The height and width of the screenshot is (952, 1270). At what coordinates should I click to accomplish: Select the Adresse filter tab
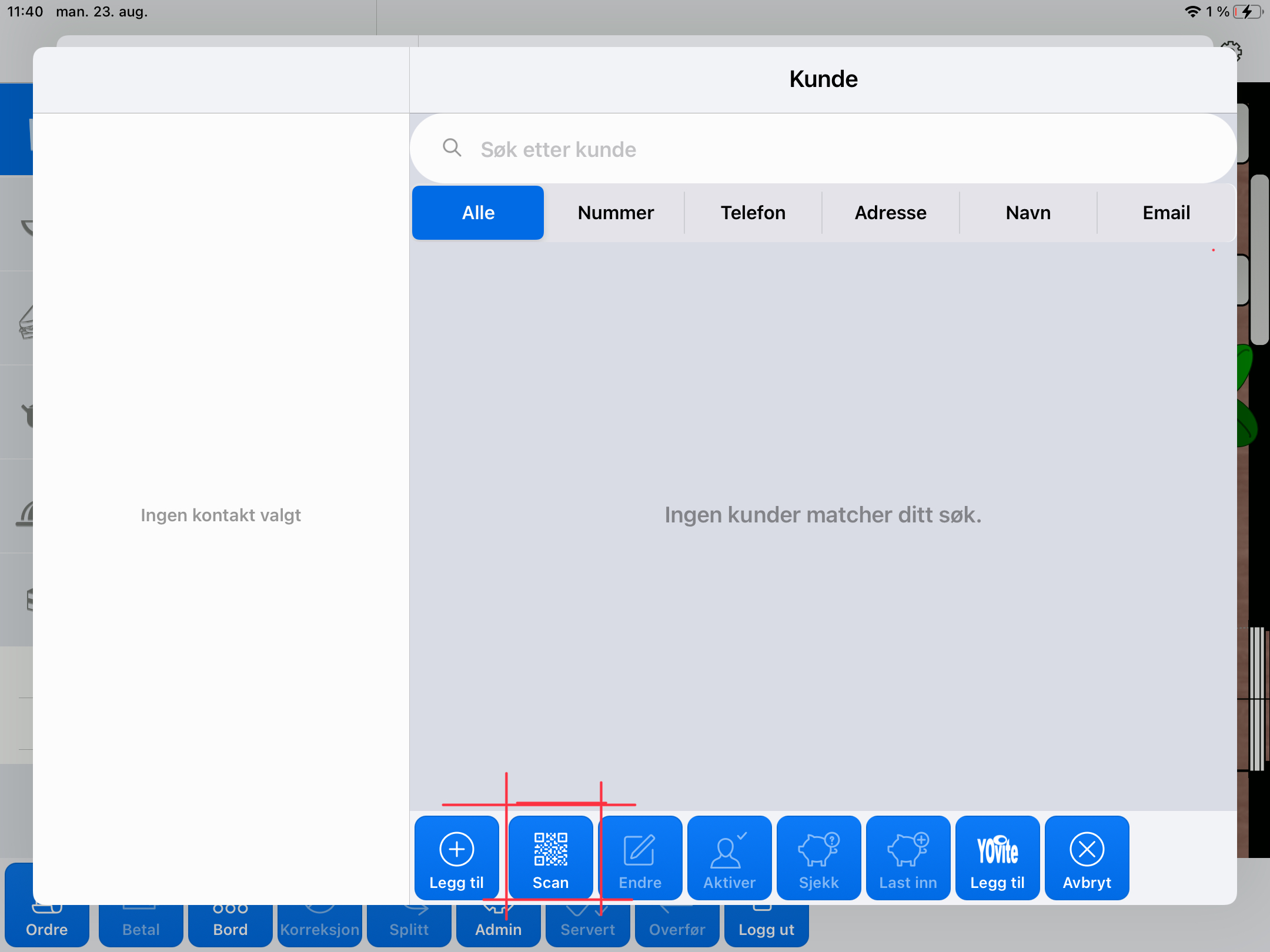tap(891, 213)
